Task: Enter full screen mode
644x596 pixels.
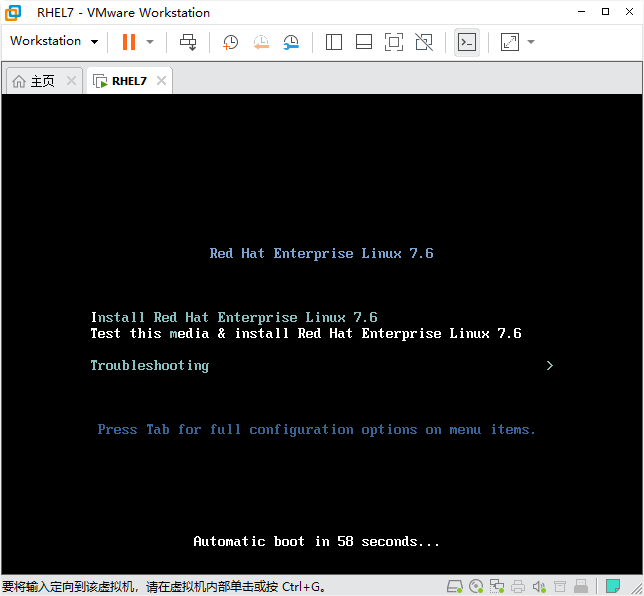Action: point(393,42)
